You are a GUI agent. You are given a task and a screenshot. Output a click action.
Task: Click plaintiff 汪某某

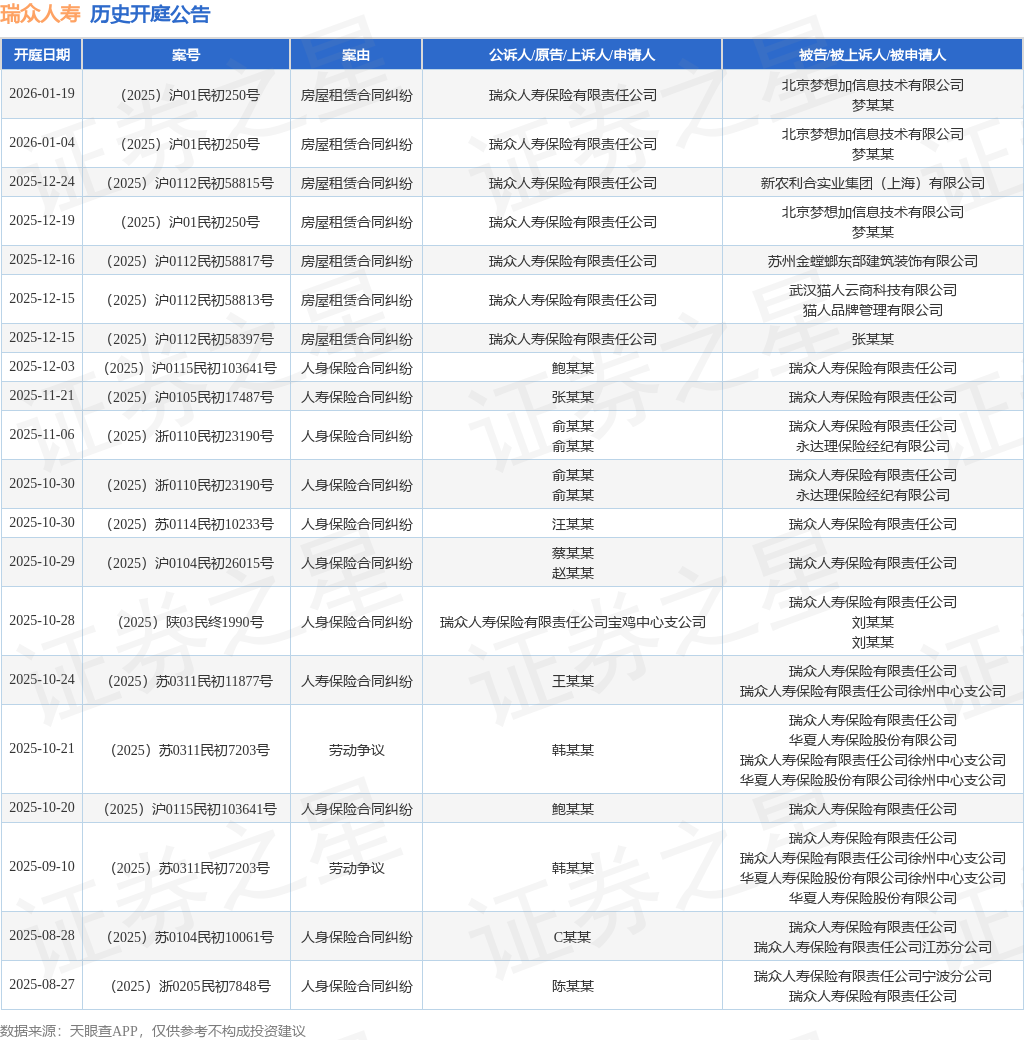[572, 525]
